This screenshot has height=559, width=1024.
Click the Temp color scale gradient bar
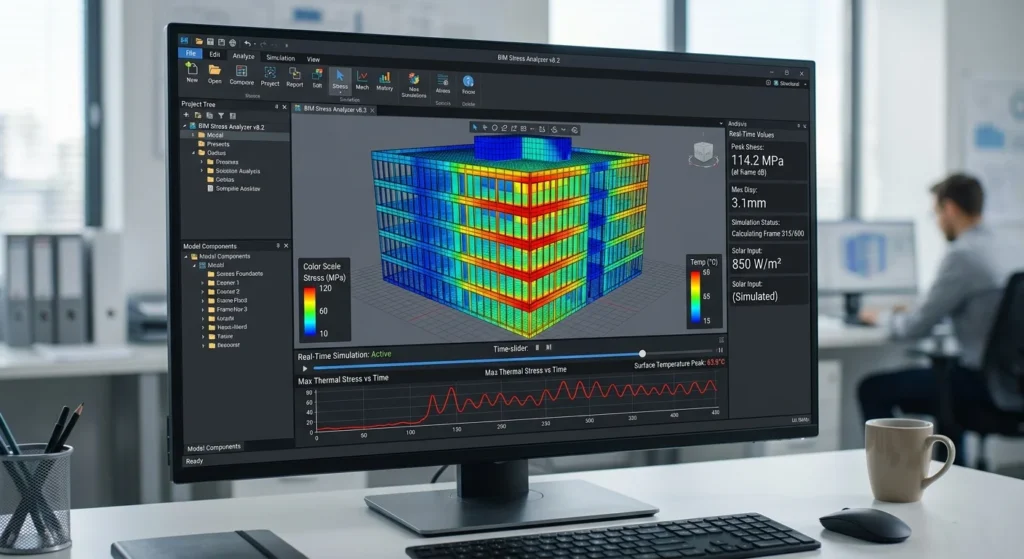tap(696, 297)
